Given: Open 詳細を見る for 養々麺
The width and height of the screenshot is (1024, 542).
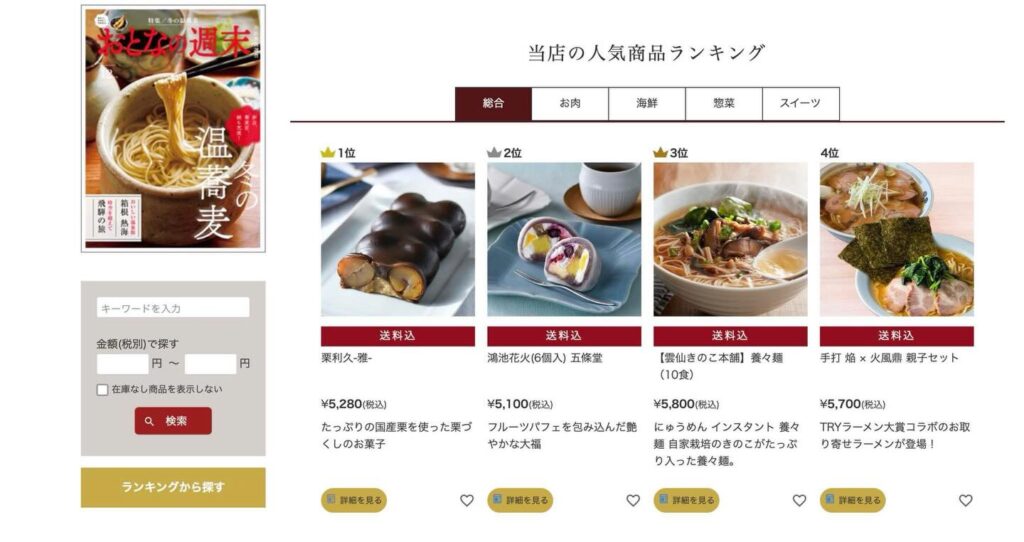Looking at the screenshot, I should point(686,500).
